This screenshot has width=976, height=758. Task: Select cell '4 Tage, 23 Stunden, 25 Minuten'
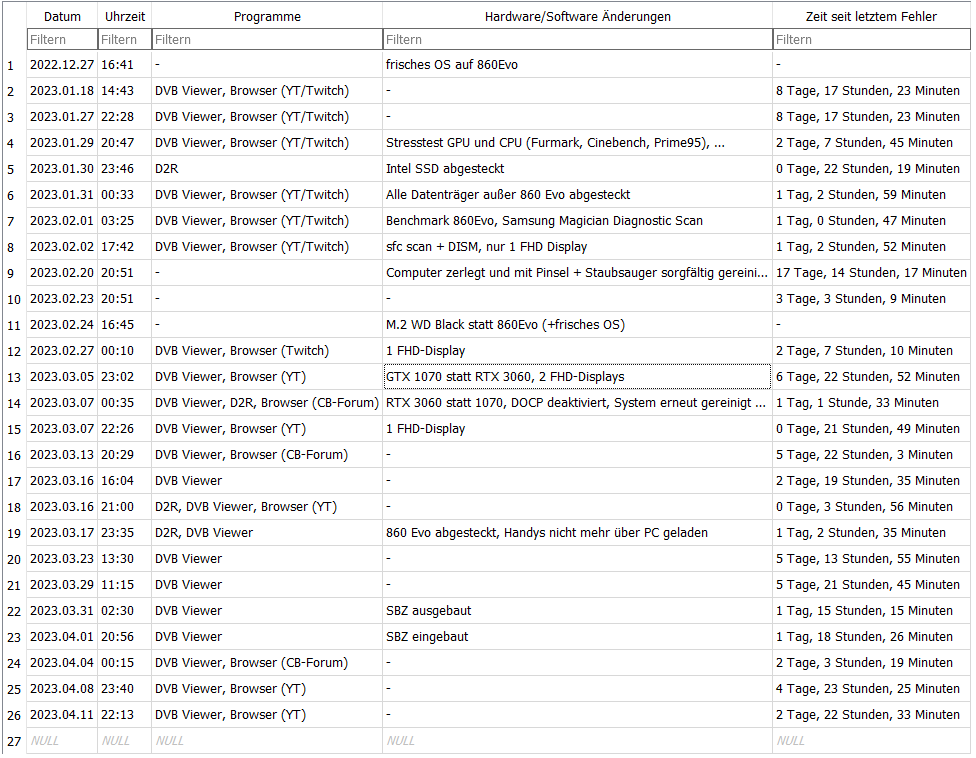[x=871, y=689]
